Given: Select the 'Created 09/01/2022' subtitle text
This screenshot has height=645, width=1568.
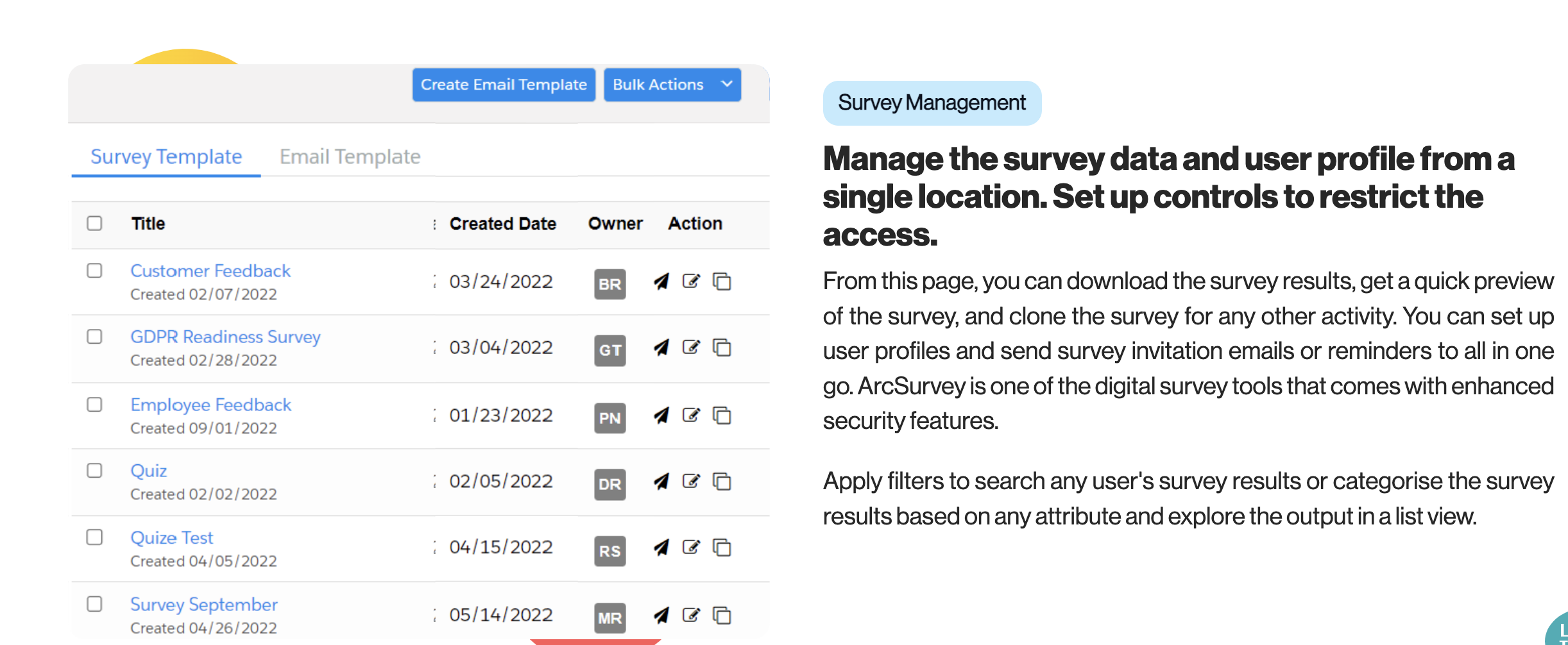Looking at the screenshot, I should pyautogui.click(x=203, y=428).
